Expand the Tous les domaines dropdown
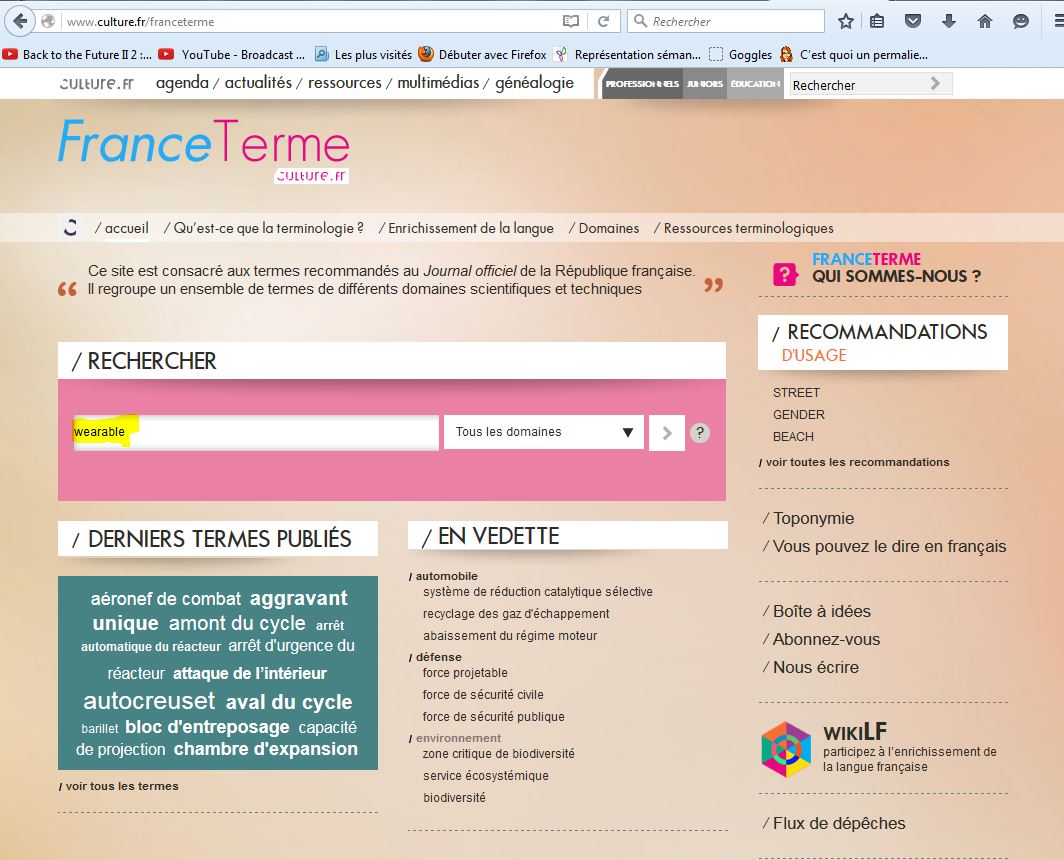 (x=544, y=432)
